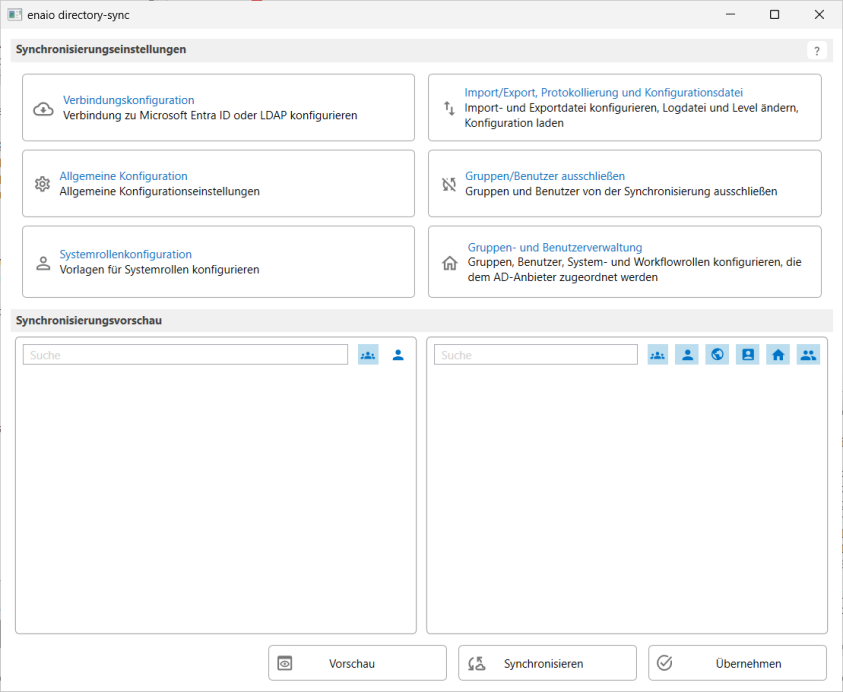Click the Synchronisieren button
The width and height of the screenshot is (843, 692).
click(547, 663)
